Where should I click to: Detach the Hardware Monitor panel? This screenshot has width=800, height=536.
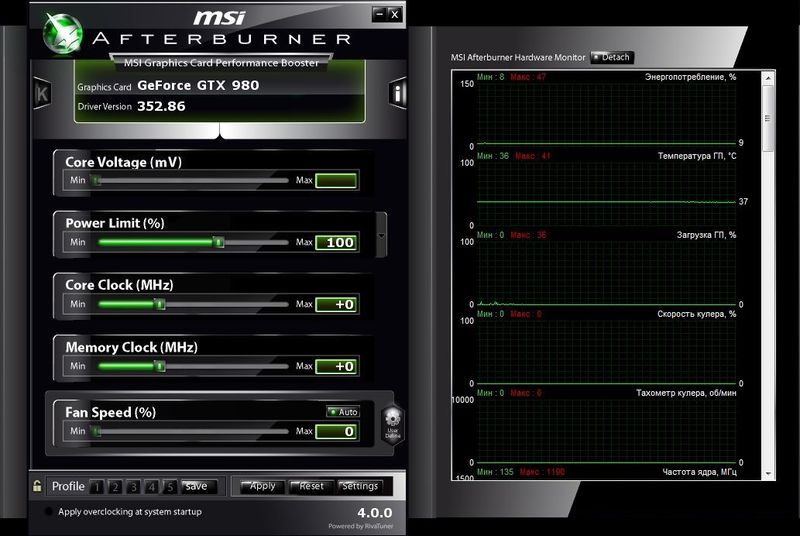click(612, 57)
